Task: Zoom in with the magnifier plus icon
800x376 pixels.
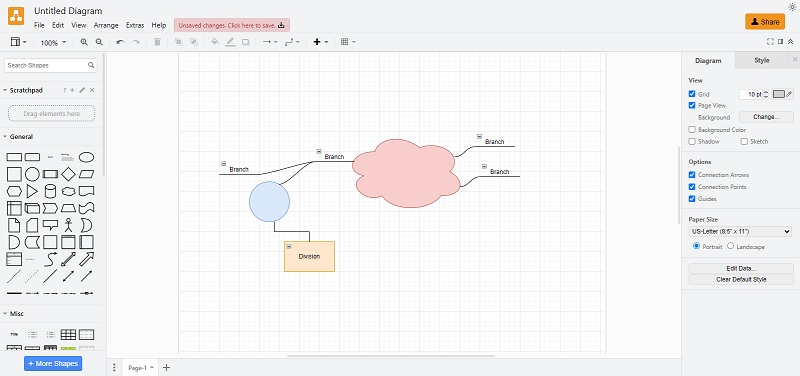Action: [84, 42]
